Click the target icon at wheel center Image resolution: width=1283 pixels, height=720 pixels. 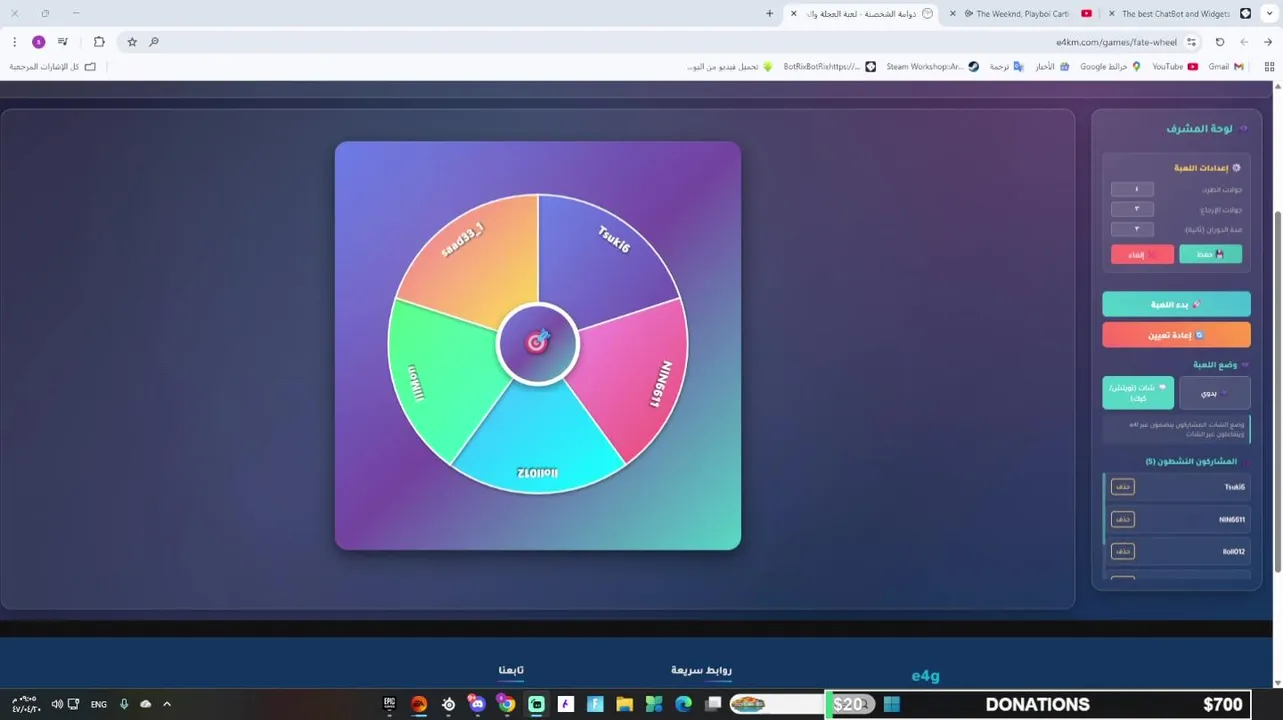coord(538,343)
